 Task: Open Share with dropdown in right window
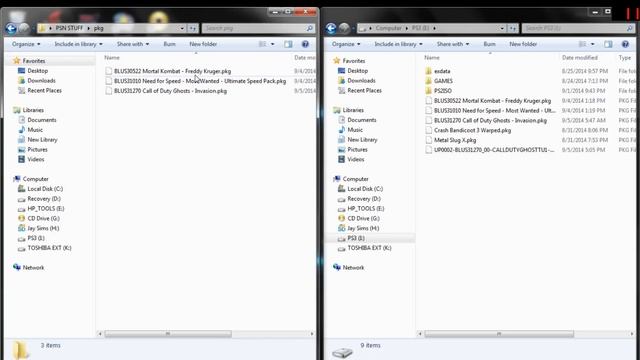click(x=453, y=44)
